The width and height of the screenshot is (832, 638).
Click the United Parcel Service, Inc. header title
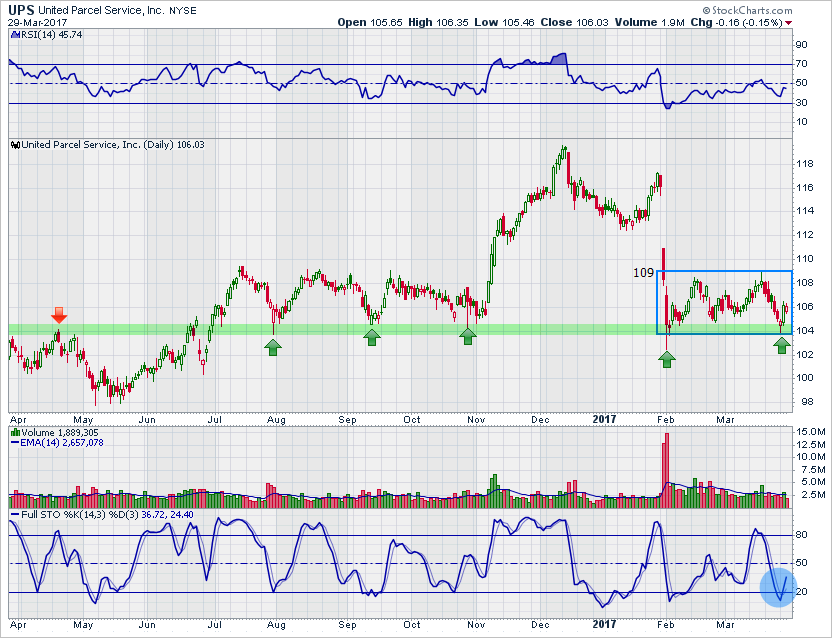101,11
